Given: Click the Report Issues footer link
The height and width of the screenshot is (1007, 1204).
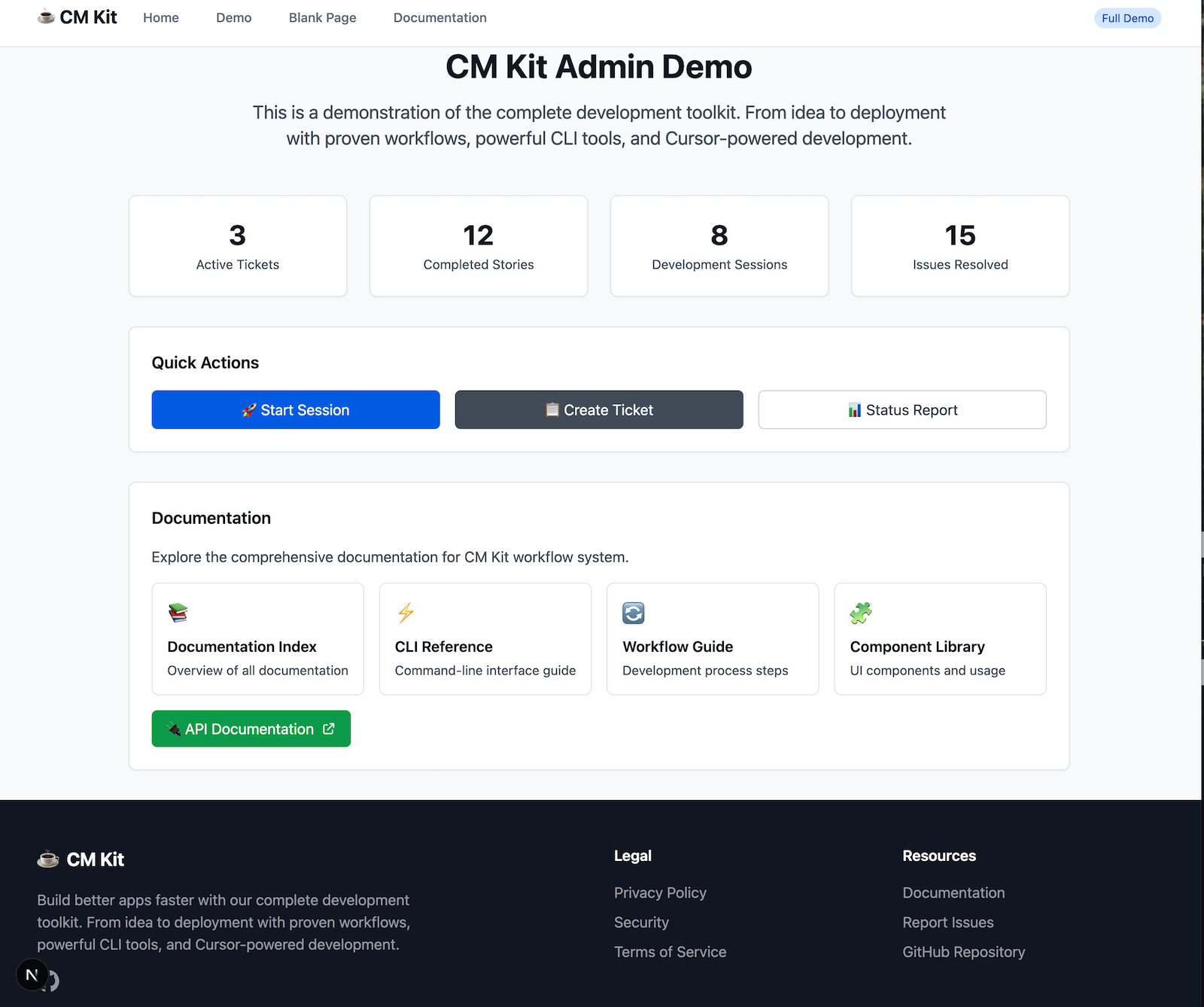Looking at the screenshot, I should [947, 923].
